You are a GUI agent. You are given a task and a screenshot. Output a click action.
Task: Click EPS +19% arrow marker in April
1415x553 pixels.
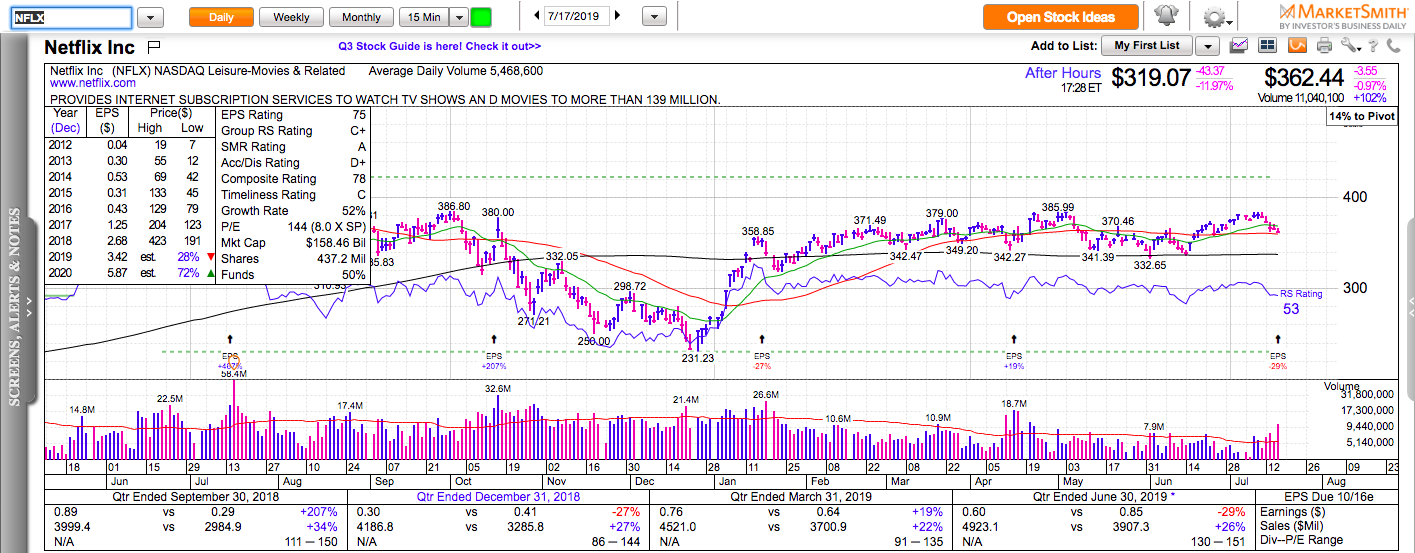coord(1014,340)
